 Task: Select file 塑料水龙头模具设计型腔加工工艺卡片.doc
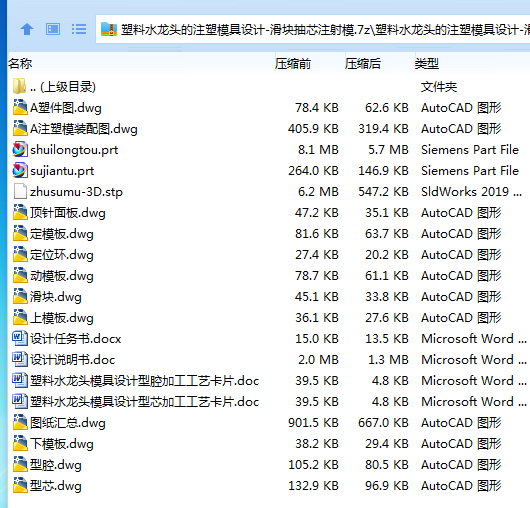tap(145, 381)
